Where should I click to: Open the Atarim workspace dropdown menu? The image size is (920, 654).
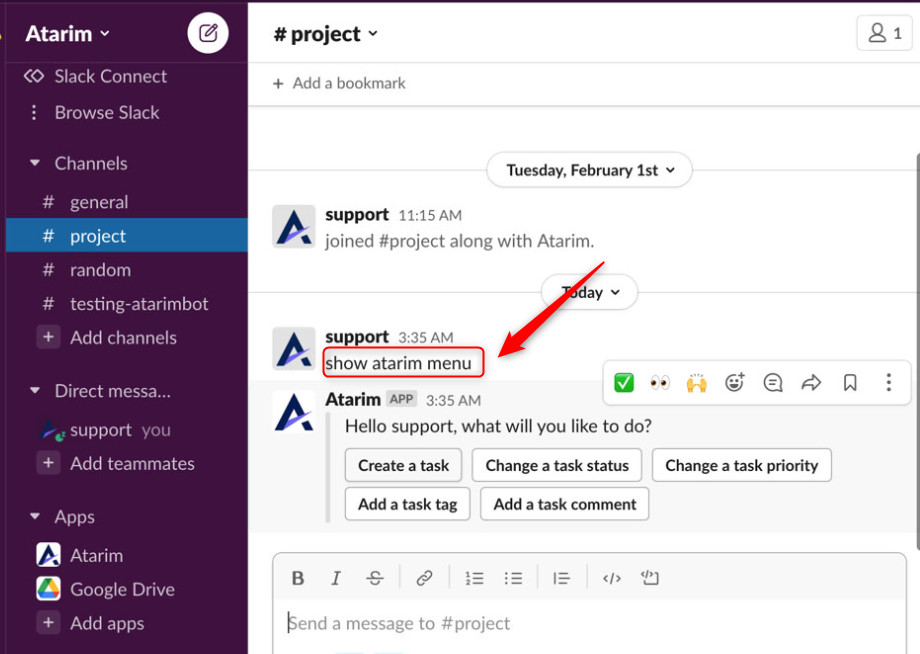(x=68, y=34)
